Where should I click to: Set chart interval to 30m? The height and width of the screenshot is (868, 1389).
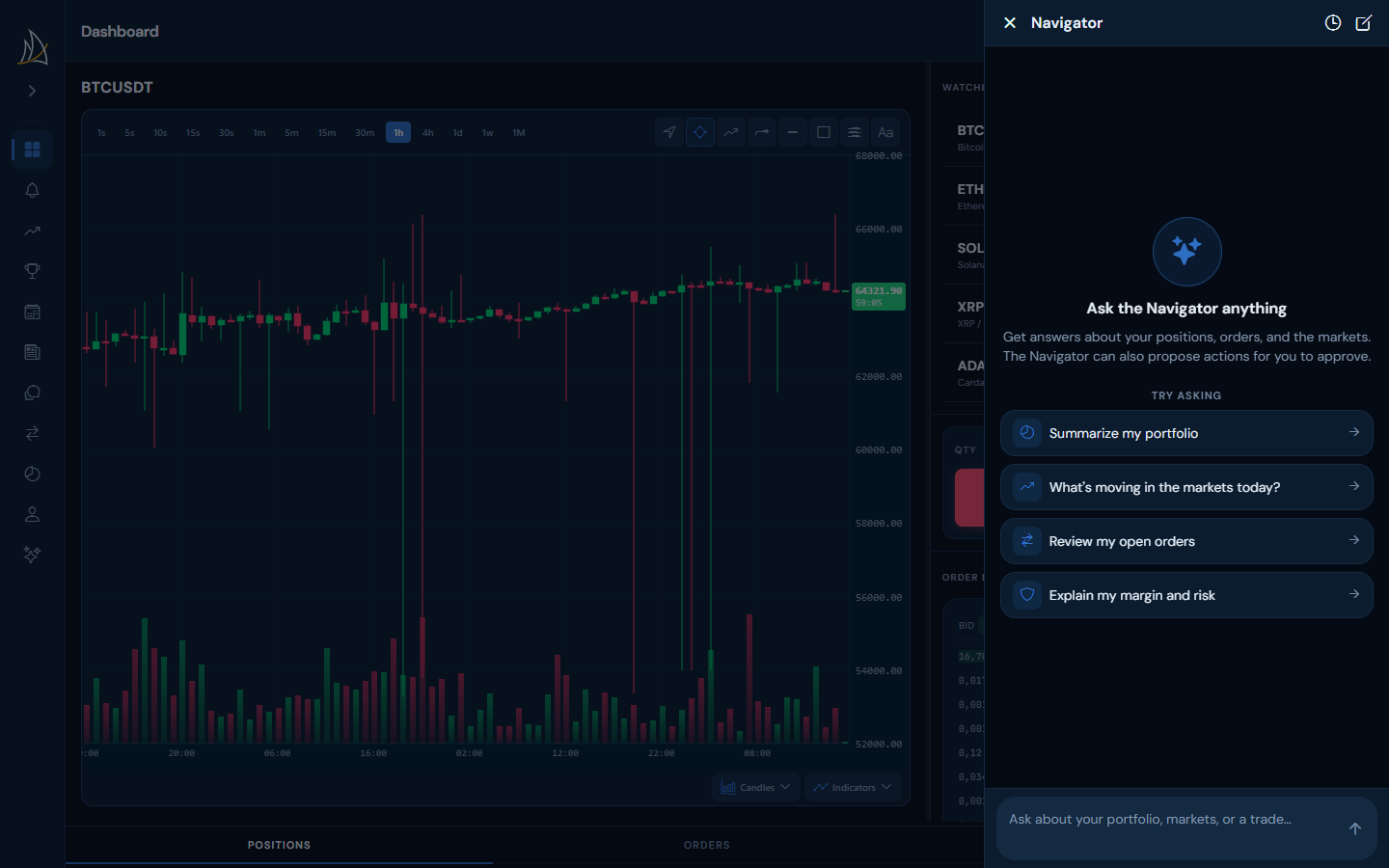coord(365,133)
